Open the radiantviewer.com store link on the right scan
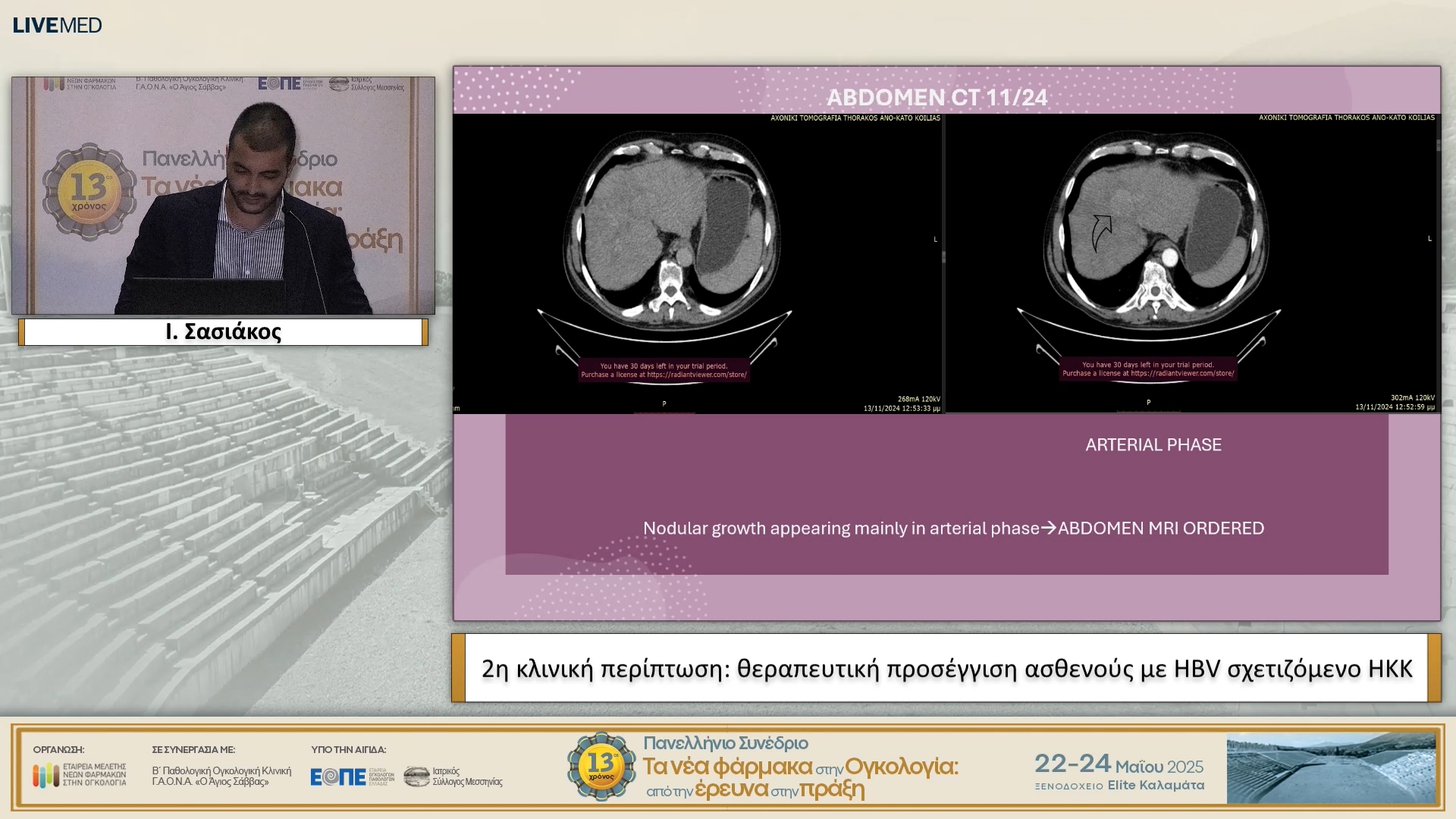 (x=1181, y=373)
